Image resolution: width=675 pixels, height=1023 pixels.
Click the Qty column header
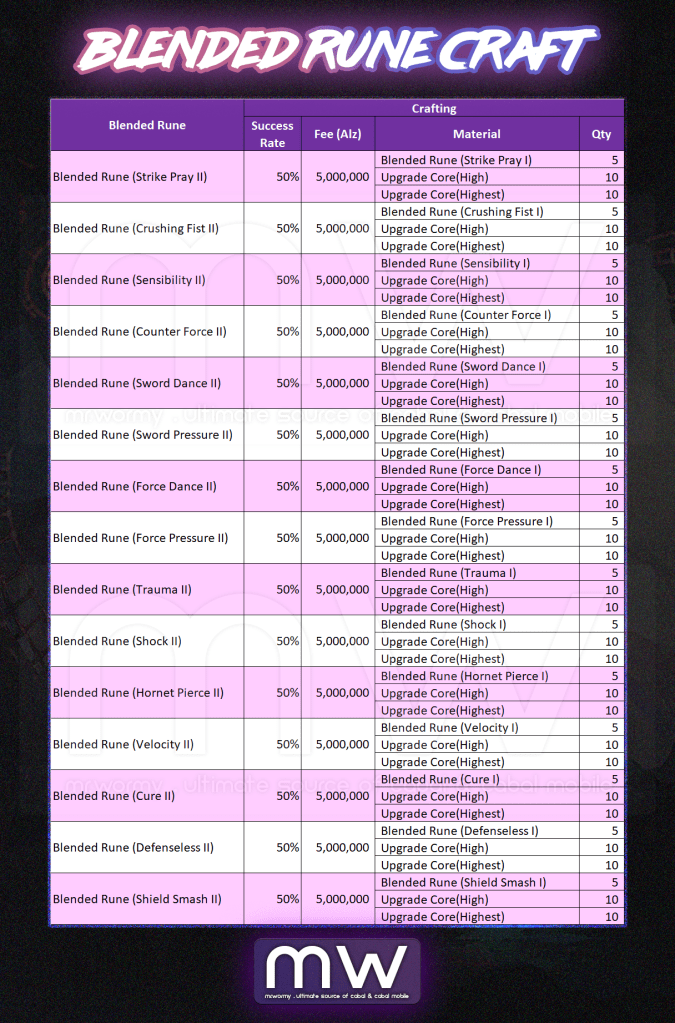[x=601, y=134]
